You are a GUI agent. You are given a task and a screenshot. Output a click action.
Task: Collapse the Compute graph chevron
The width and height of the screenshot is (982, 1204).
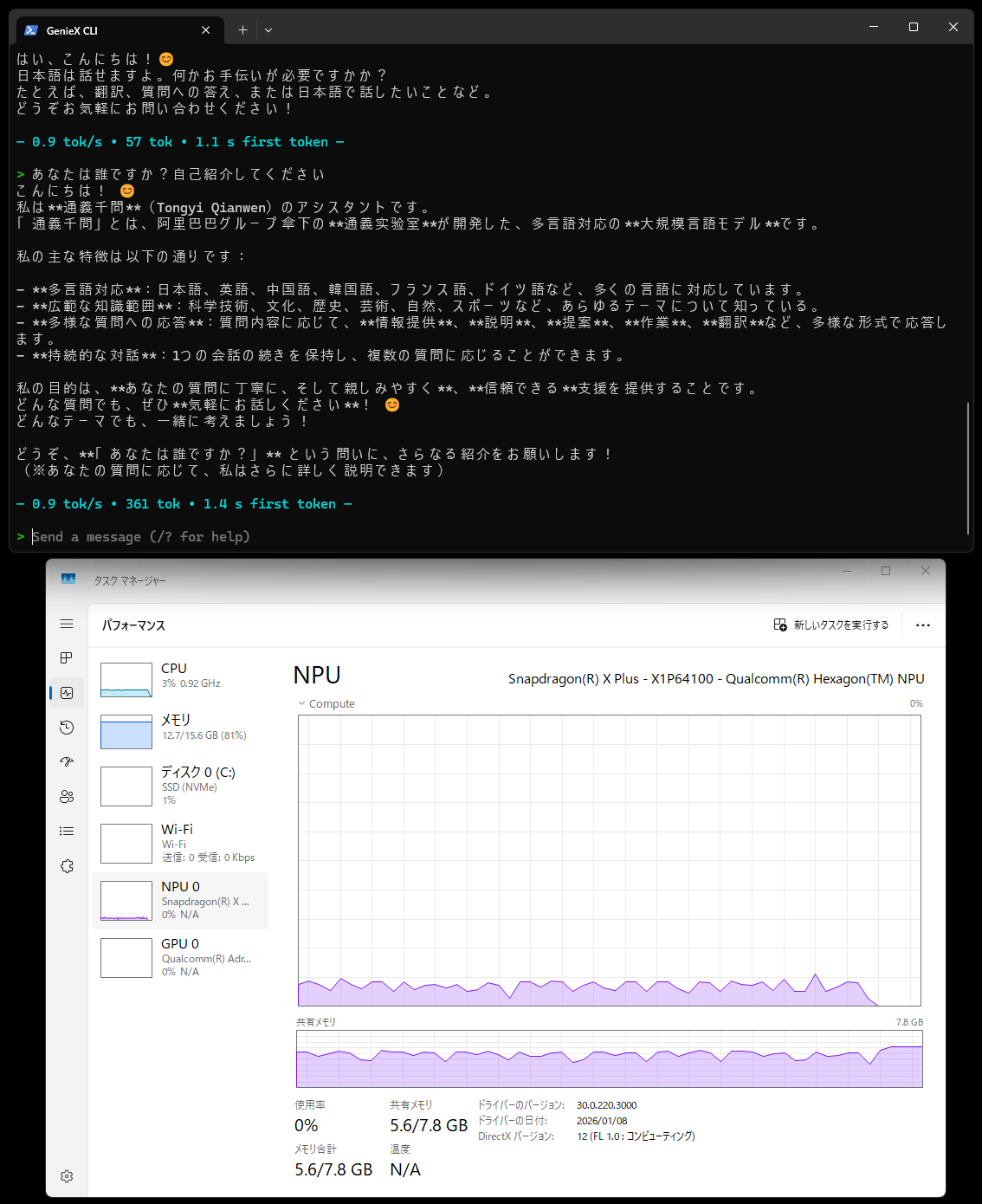pyautogui.click(x=301, y=704)
